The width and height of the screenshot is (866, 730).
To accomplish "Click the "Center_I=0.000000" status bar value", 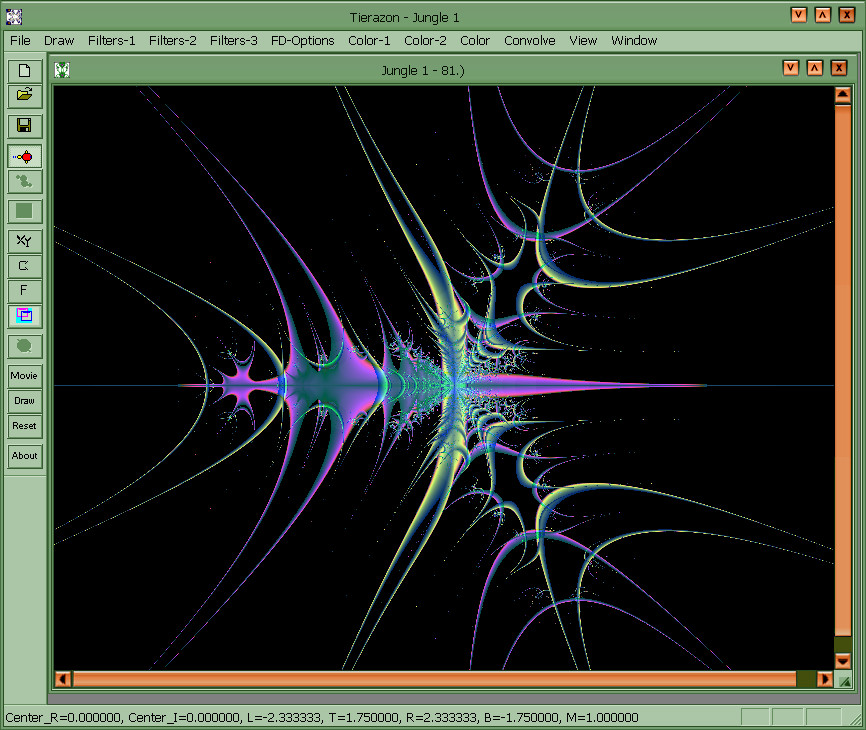I will pyautogui.click(x=184, y=717).
